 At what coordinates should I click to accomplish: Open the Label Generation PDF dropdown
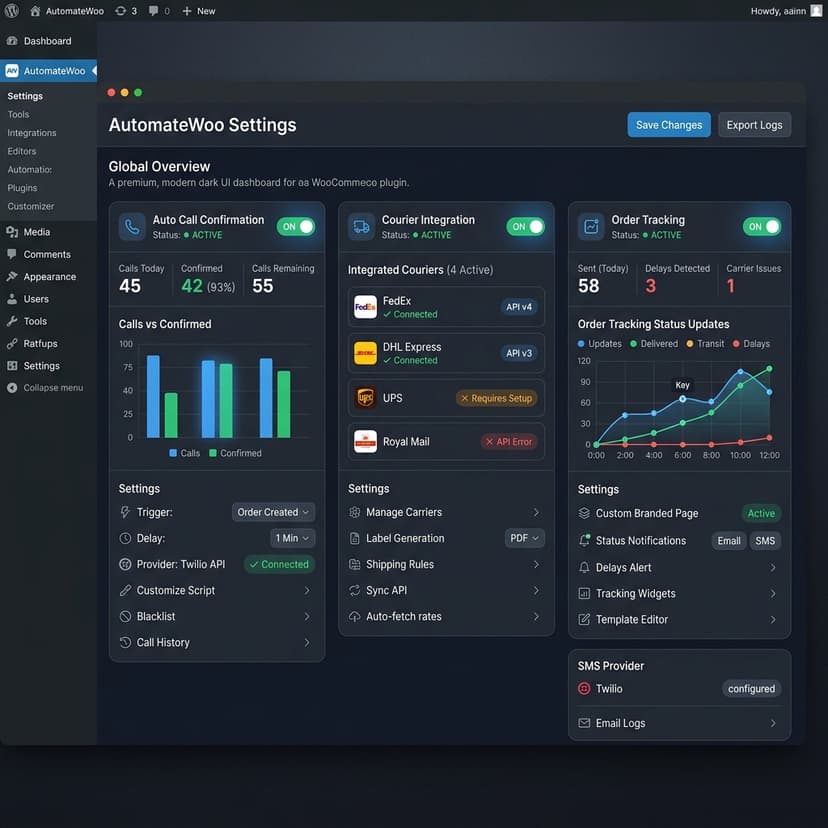point(524,538)
